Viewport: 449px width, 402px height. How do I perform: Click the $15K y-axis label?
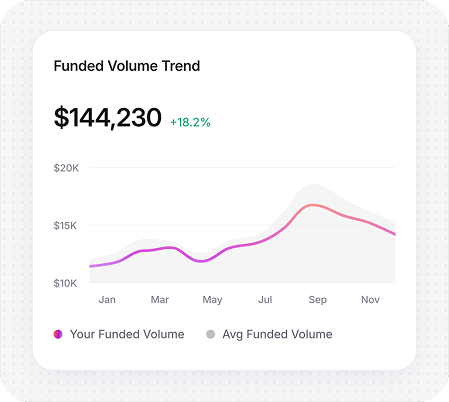[65, 226]
